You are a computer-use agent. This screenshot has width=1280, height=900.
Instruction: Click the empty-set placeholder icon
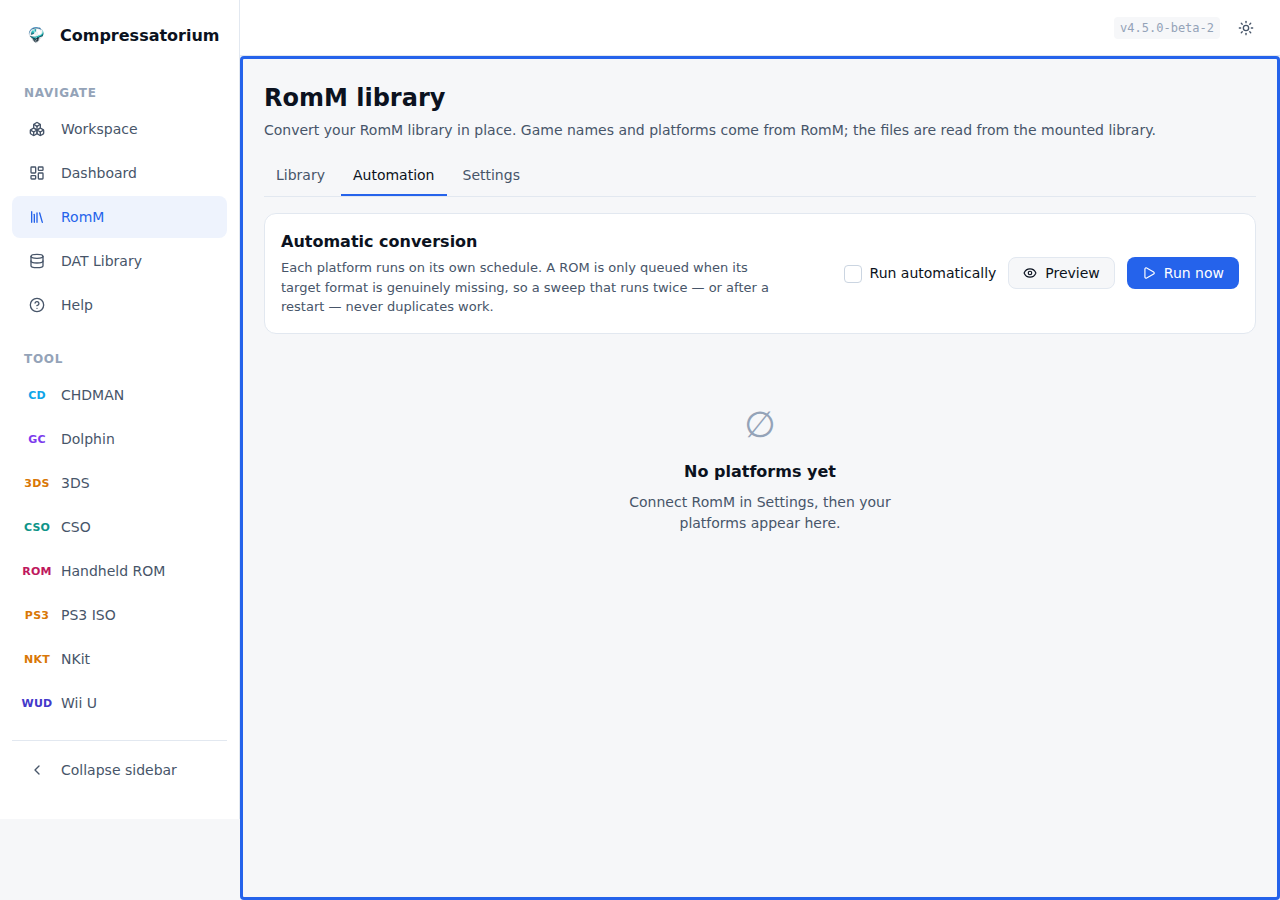[x=760, y=424]
